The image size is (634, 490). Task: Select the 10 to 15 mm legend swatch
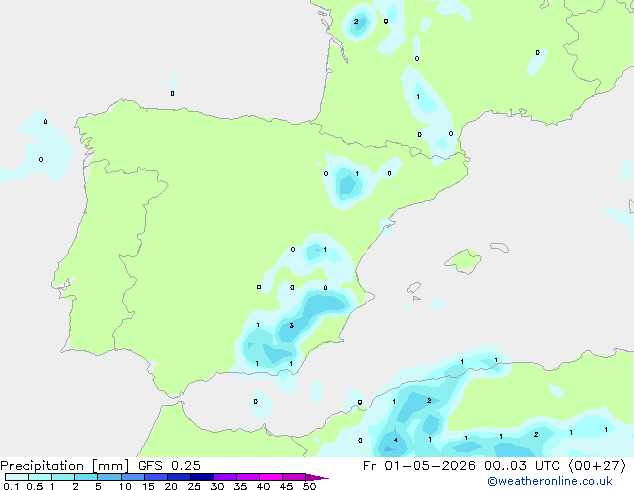pyautogui.click(x=132, y=477)
